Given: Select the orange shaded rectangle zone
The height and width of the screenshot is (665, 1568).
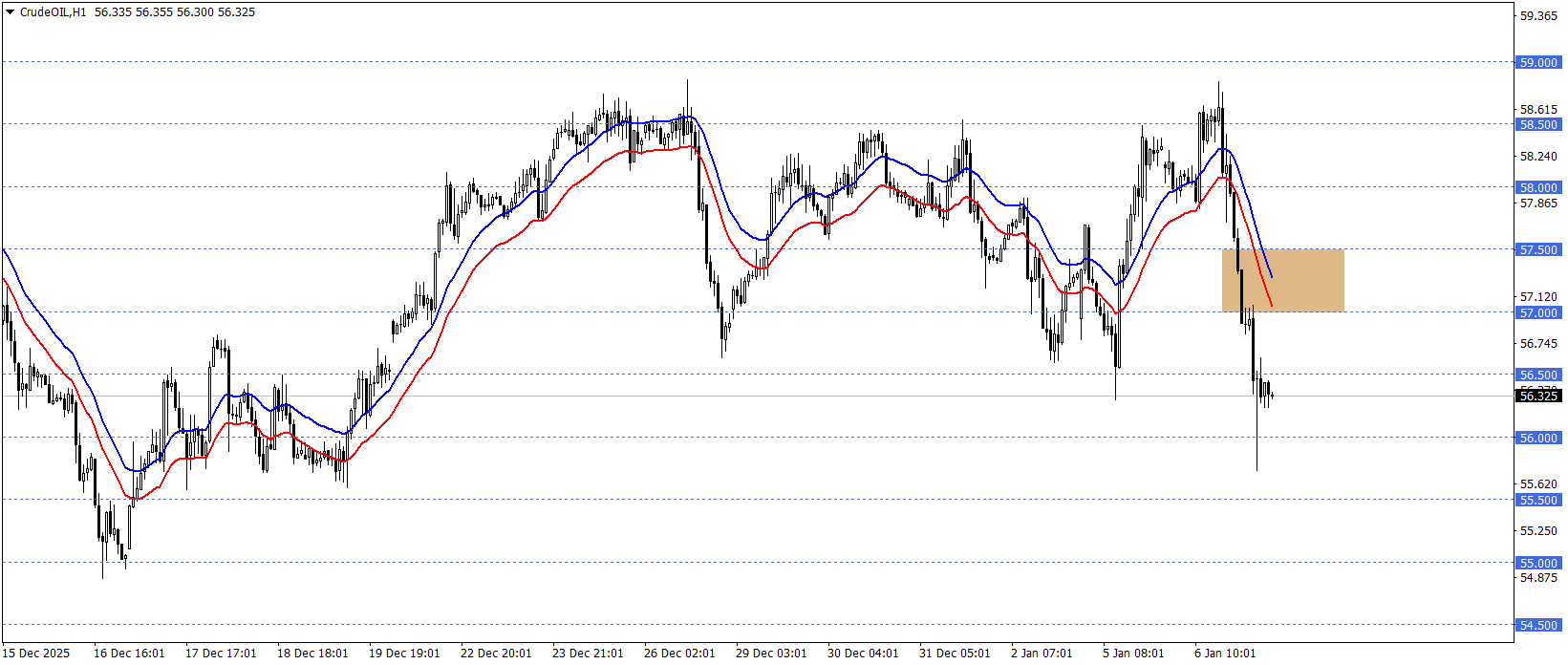Looking at the screenshot, I should point(1282,281).
